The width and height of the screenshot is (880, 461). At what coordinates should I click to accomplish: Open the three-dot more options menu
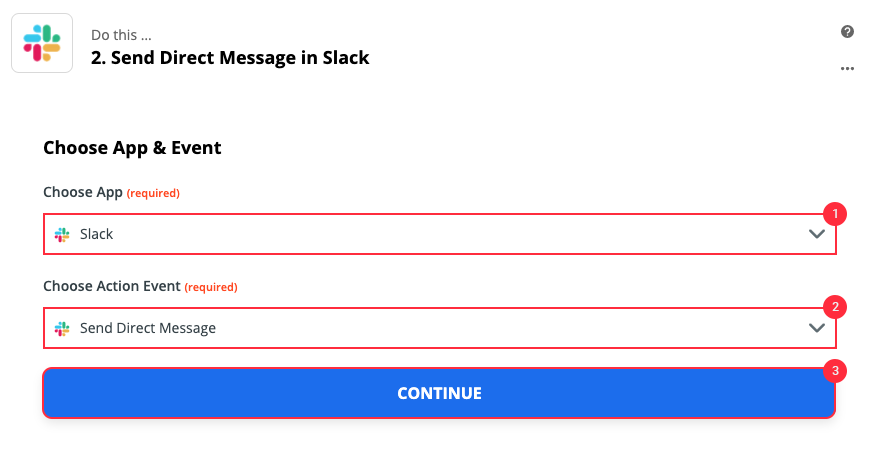pos(847,69)
